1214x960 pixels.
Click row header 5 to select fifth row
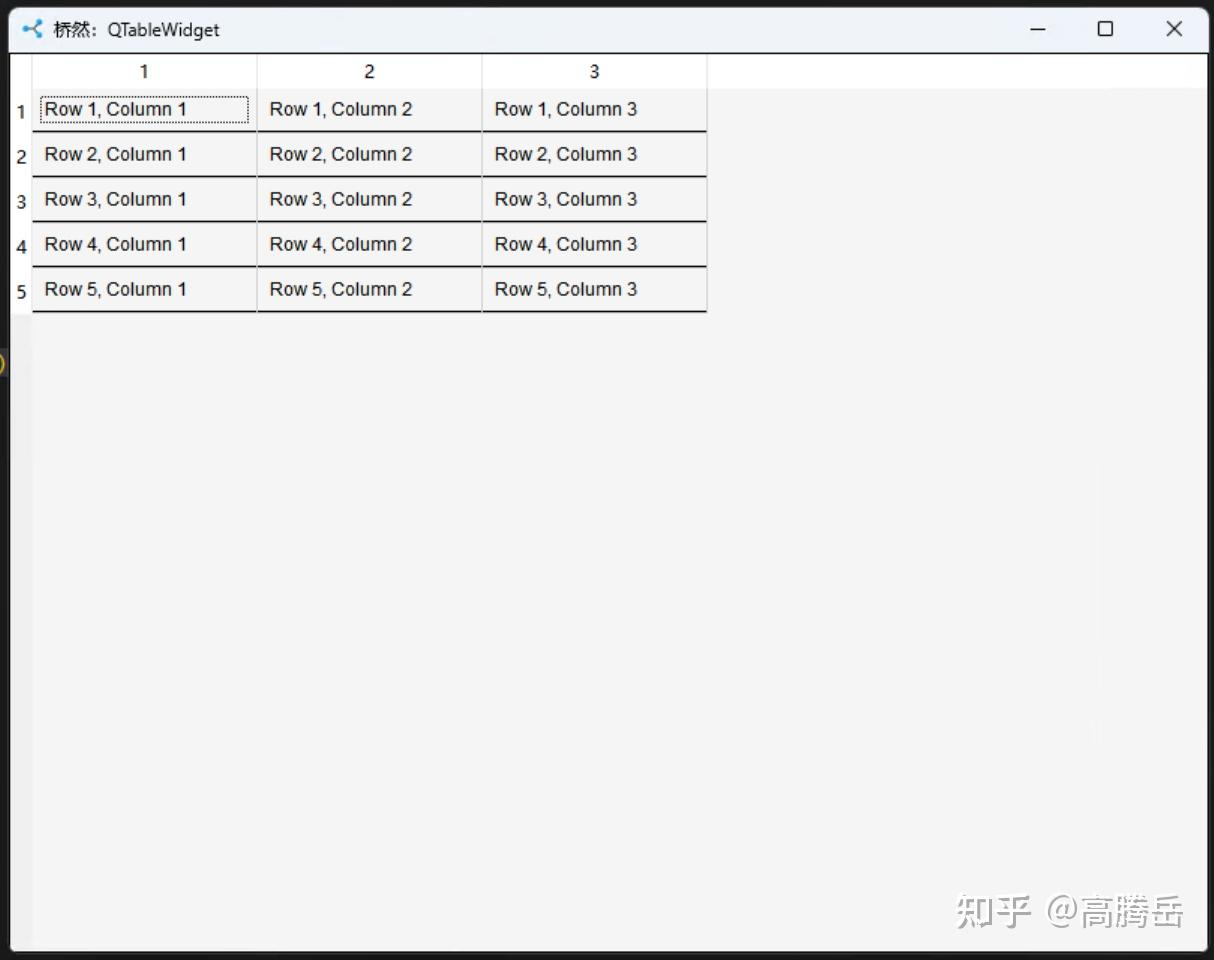point(21,291)
